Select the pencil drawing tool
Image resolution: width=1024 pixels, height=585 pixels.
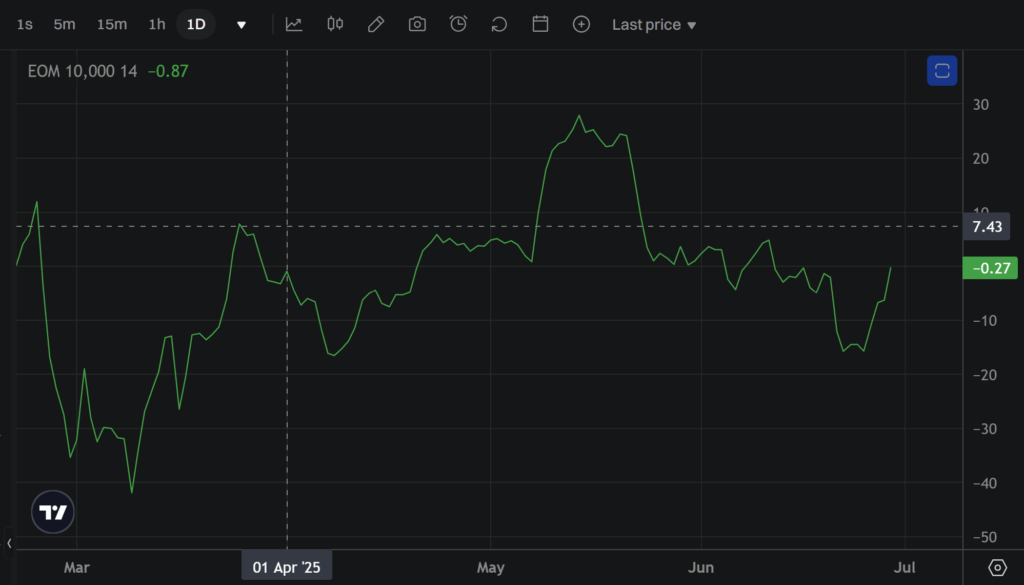tap(376, 24)
